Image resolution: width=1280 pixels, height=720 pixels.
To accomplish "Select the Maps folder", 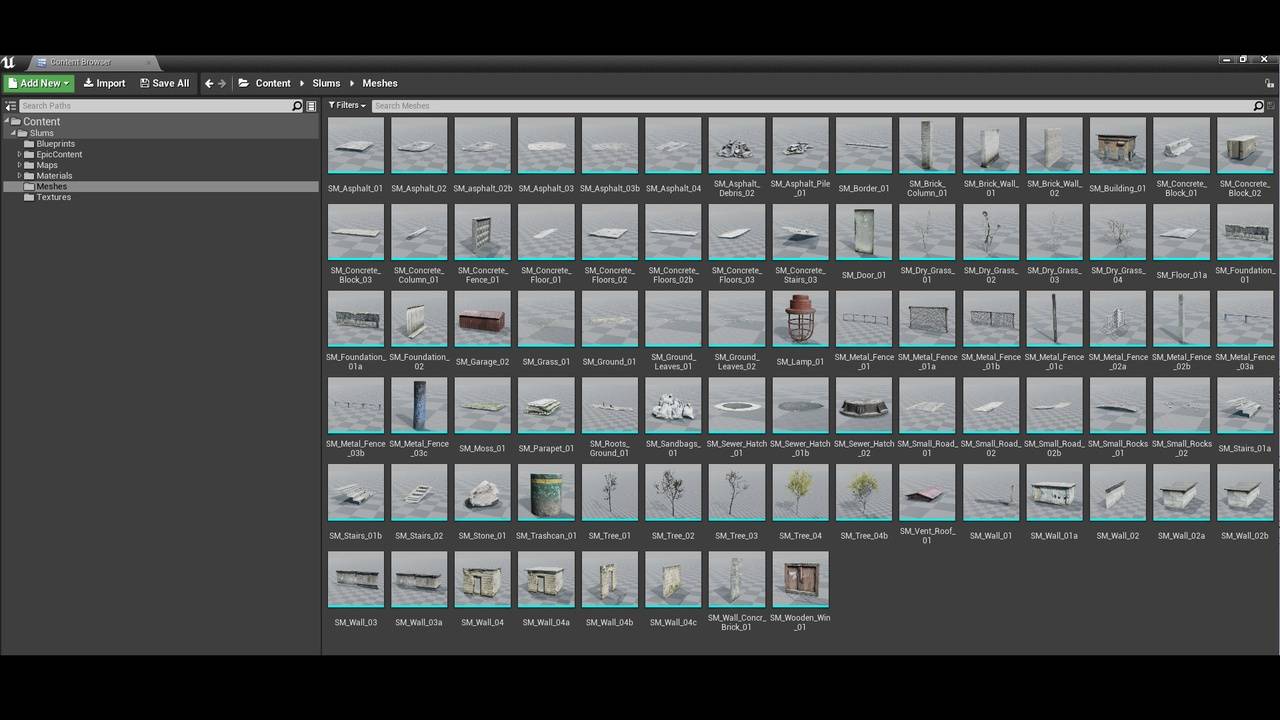I will pyautogui.click(x=47, y=165).
